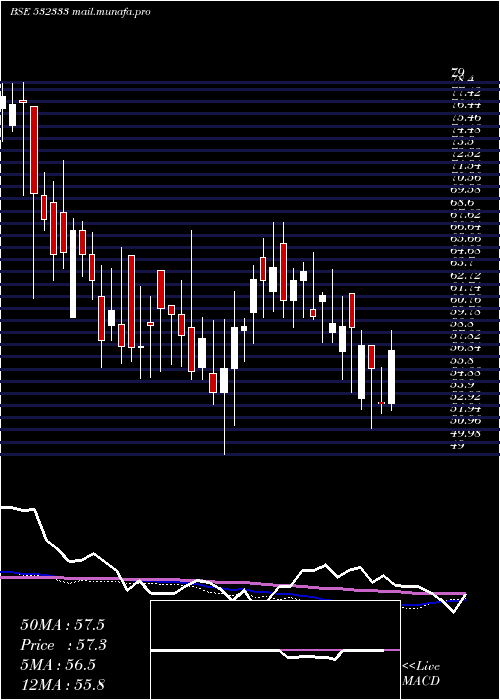Click the 63.7 price axis label
The width and height of the screenshot is (500, 700).
(462, 263)
